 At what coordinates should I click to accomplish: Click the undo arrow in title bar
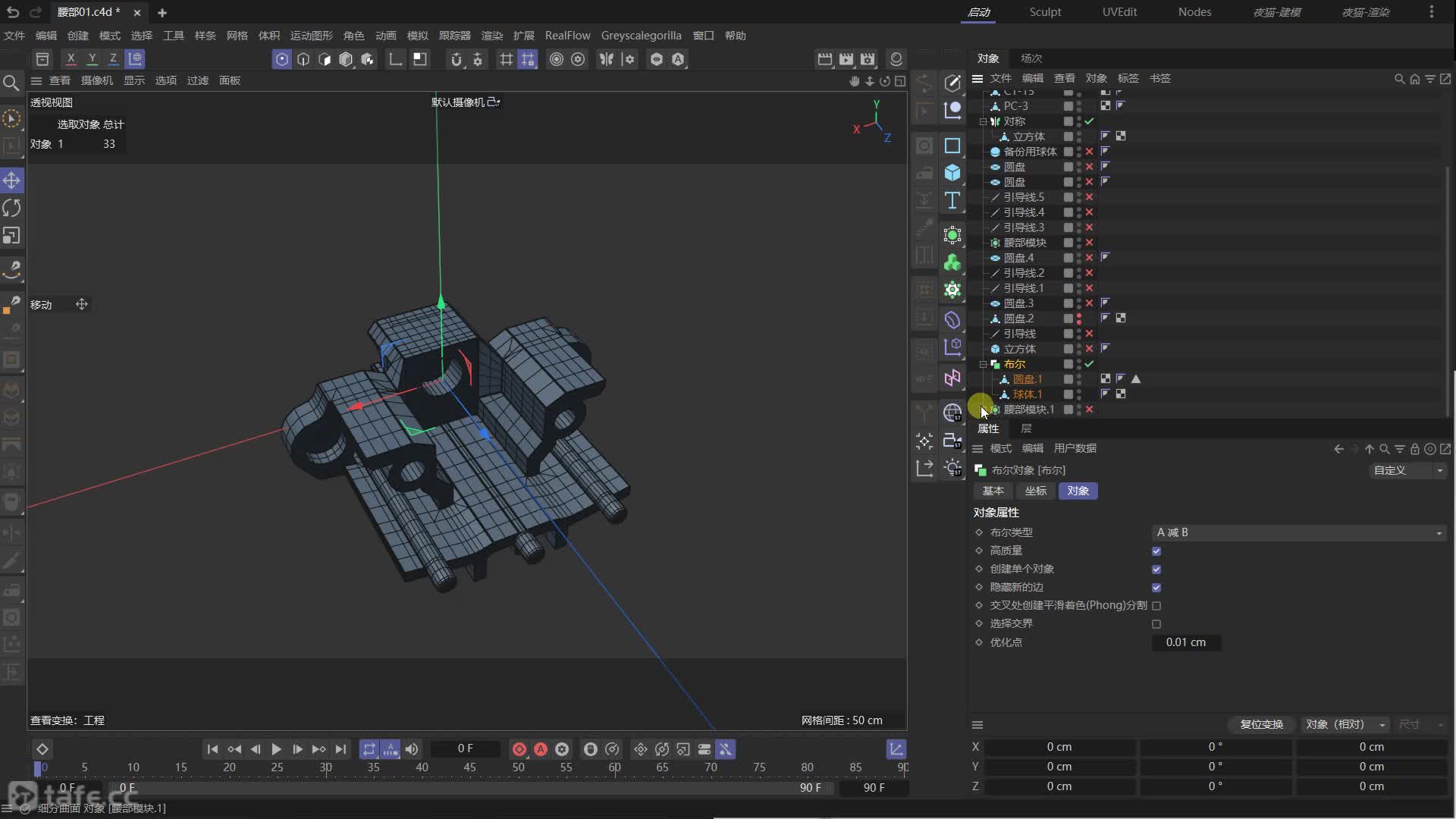(x=13, y=12)
